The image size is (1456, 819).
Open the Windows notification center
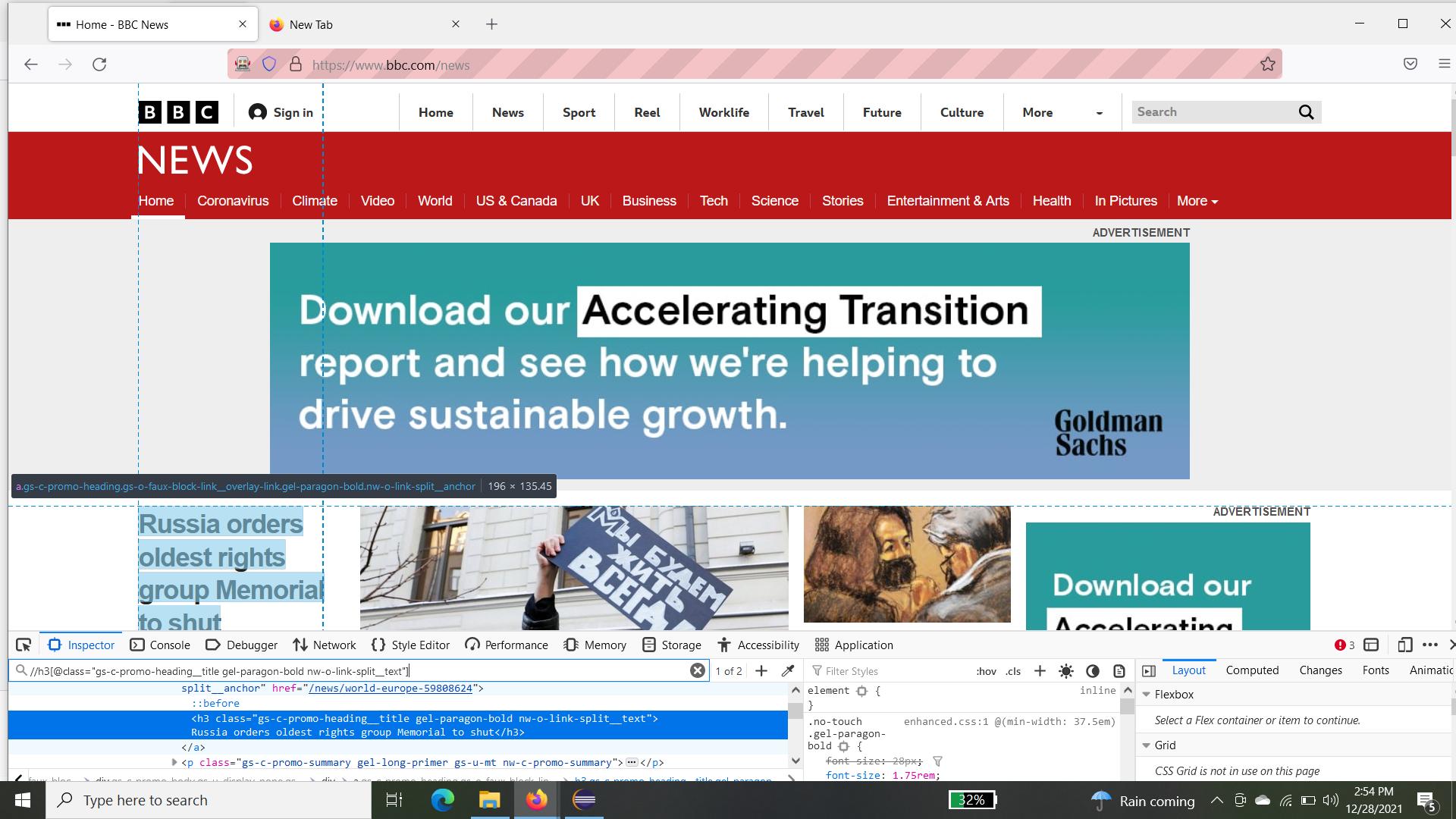(x=1426, y=801)
